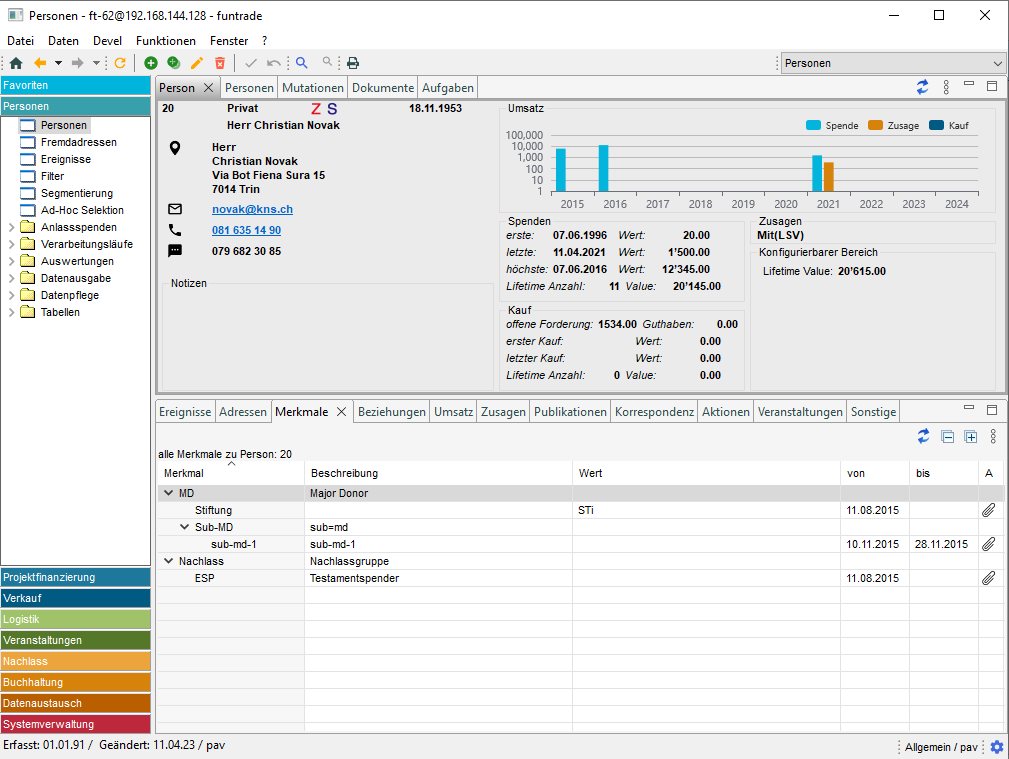The height and width of the screenshot is (759, 1009).
Task: Collapse all rows in the Merkmale table
Action: pos(947,437)
